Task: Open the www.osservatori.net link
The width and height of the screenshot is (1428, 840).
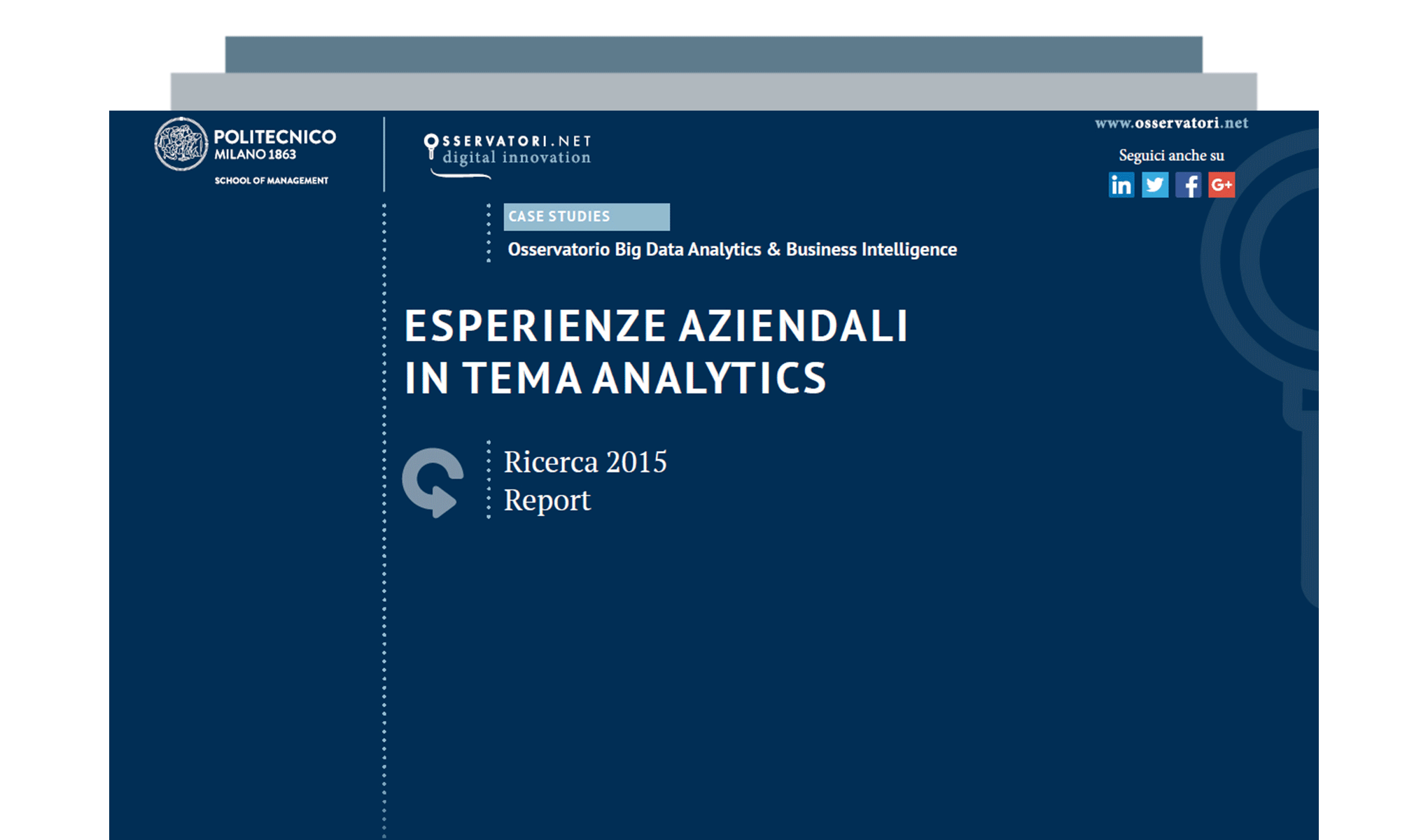Action: click(x=1172, y=123)
